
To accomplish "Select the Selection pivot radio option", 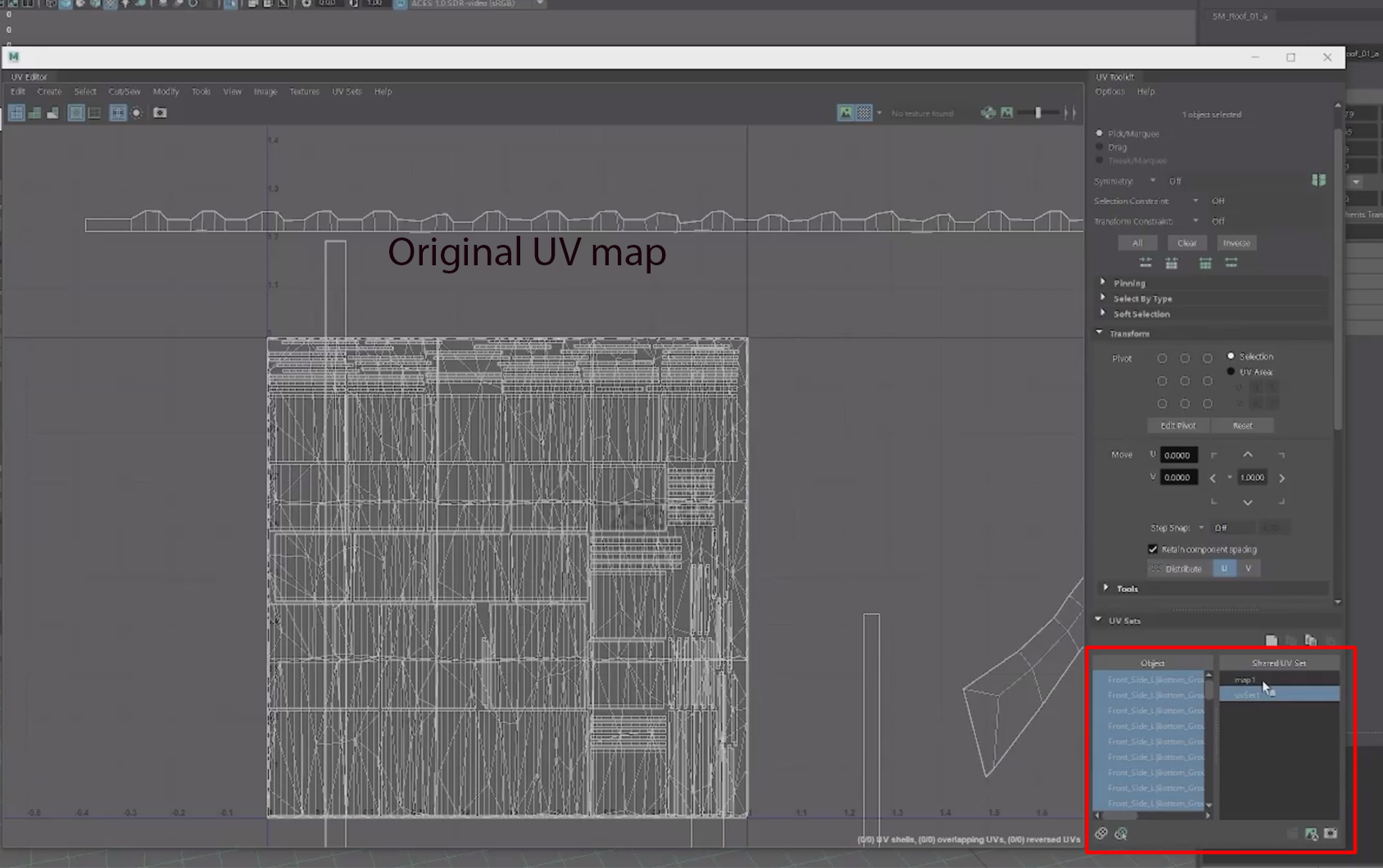I will 1231,356.
